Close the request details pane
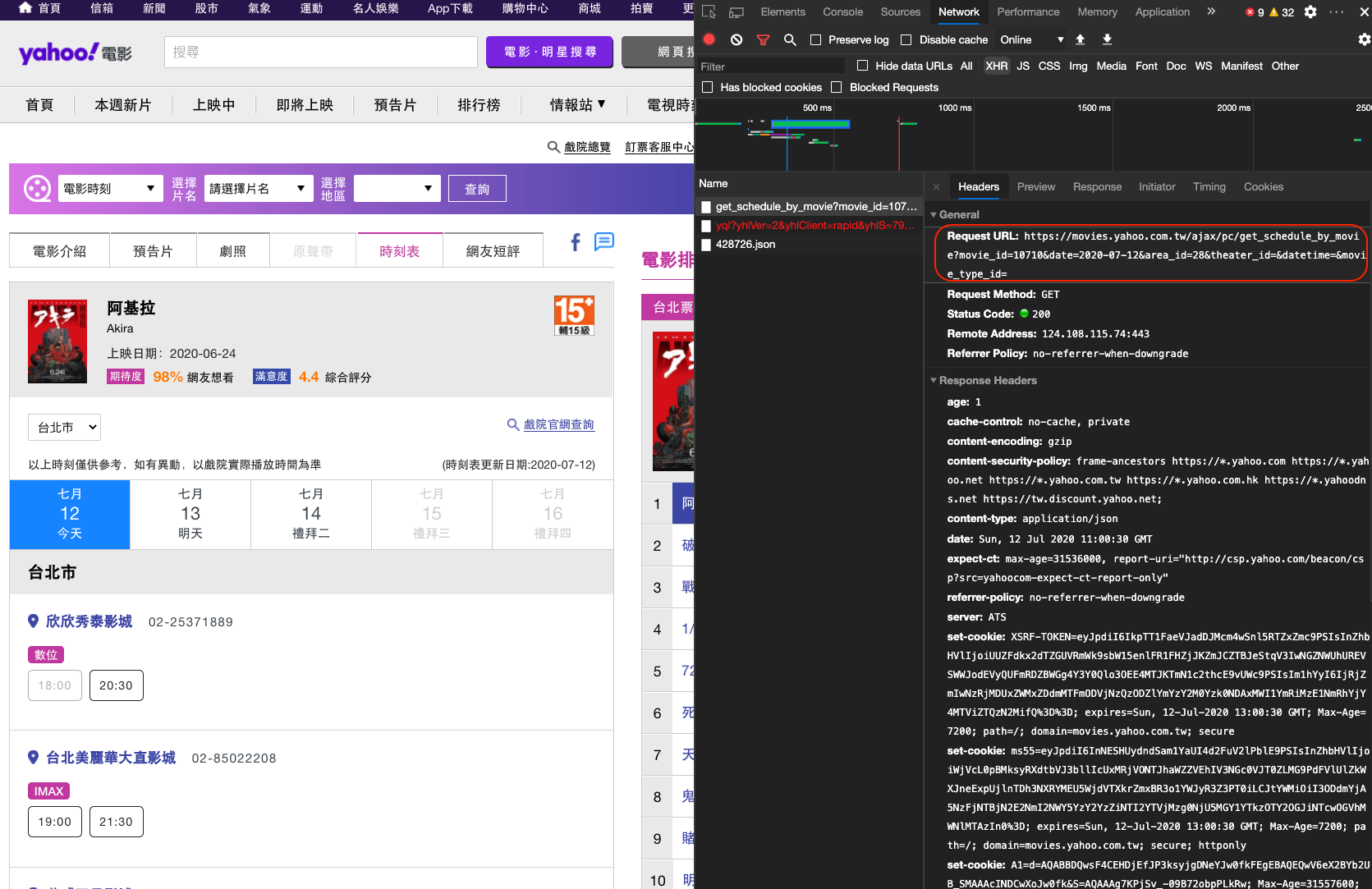Image resolution: width=1372 pixels, height=889 pixels. (x=936, y=187)
